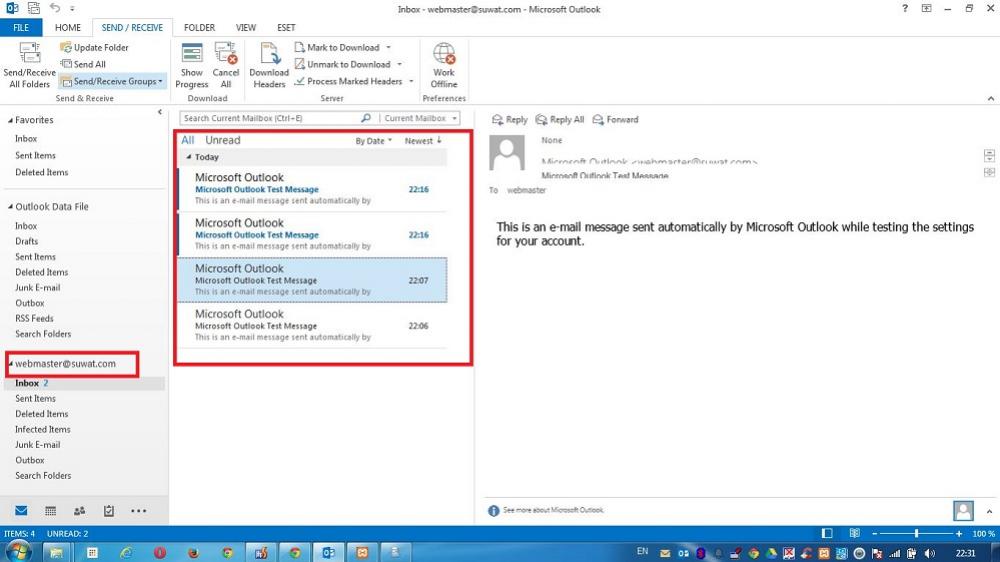
Task: Click Help question mark icon
Action: (x=904, y=8)
